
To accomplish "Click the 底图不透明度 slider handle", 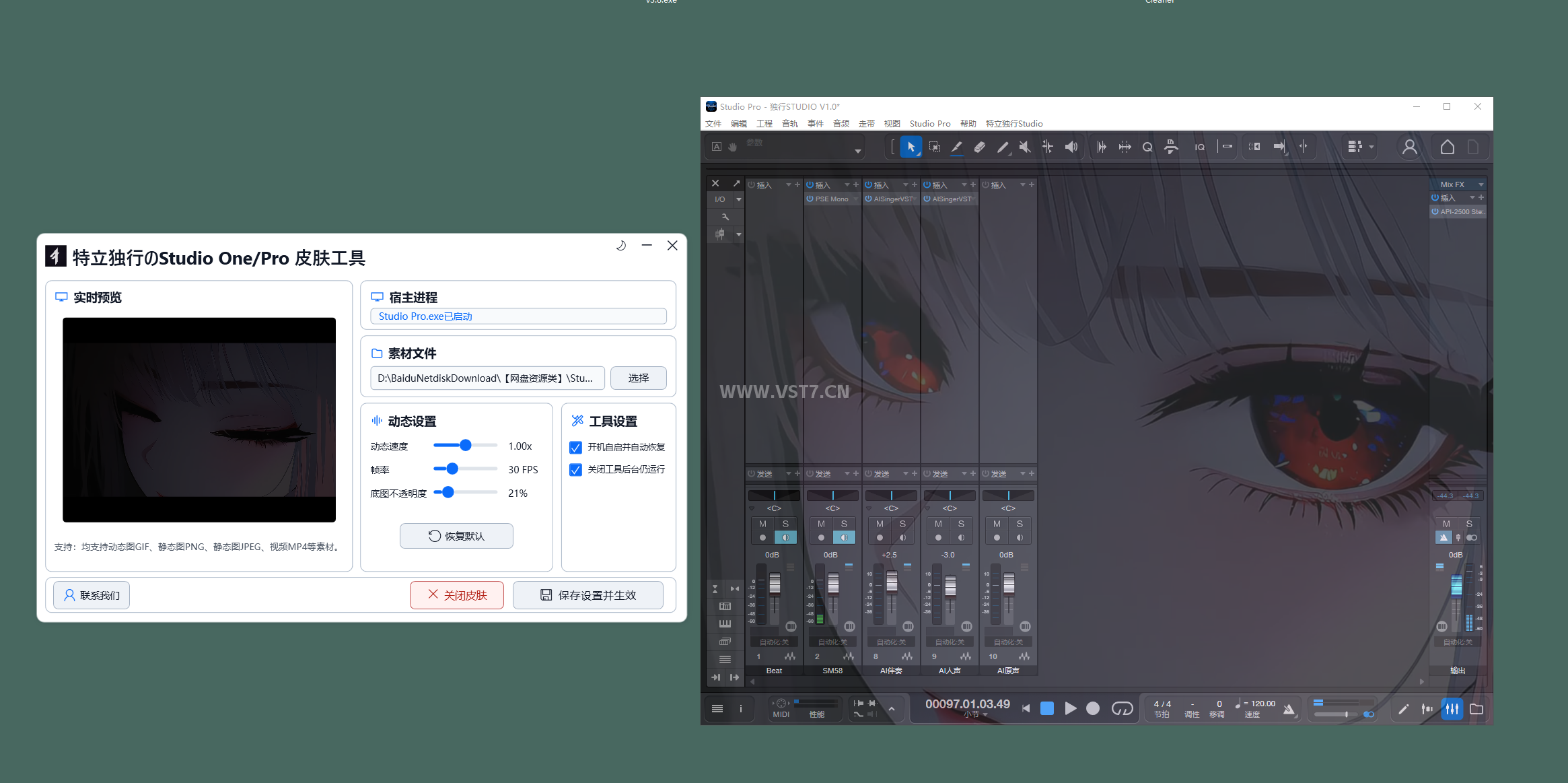I will 448,492.
